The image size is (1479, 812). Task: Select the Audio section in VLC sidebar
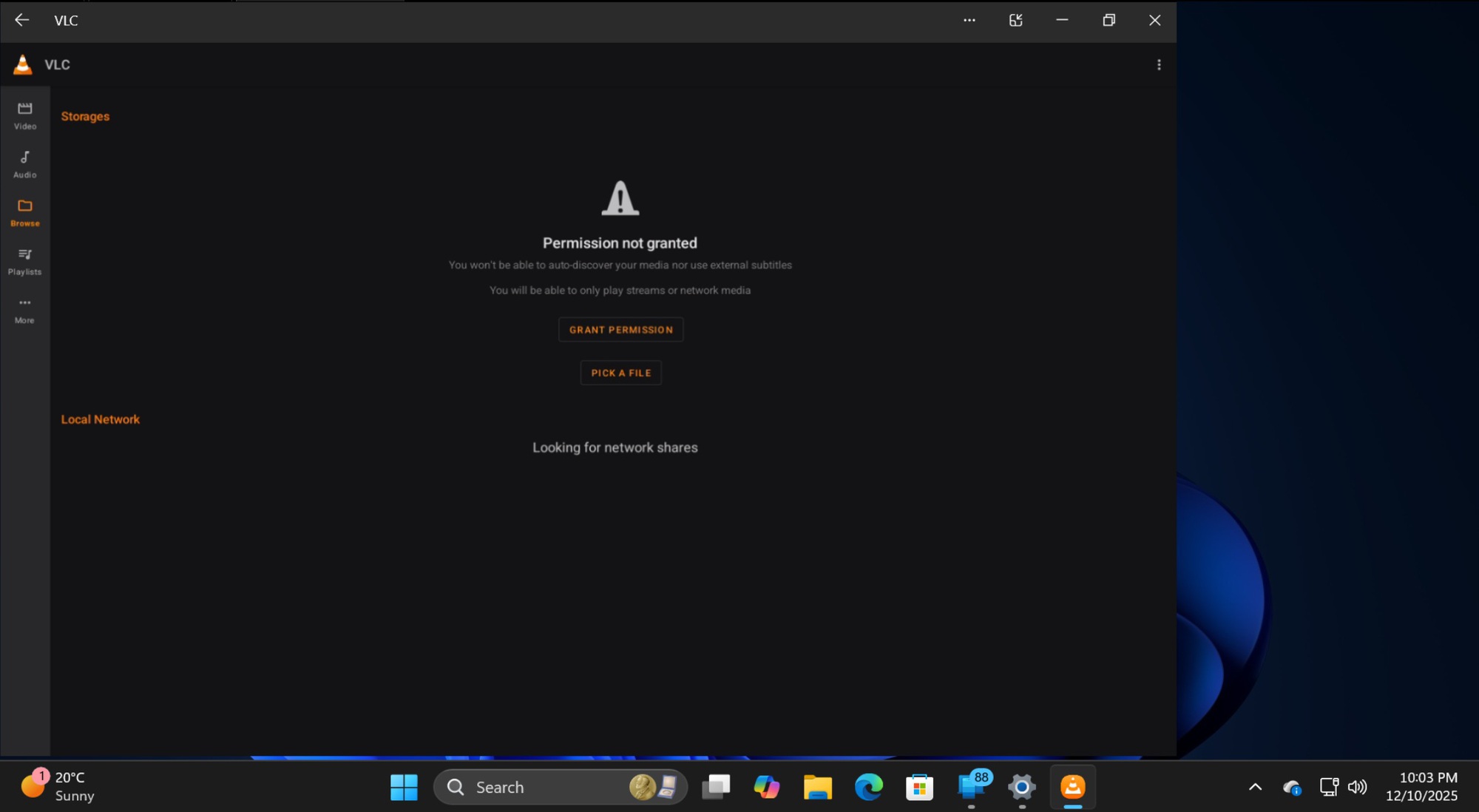(x=24, y=163)
